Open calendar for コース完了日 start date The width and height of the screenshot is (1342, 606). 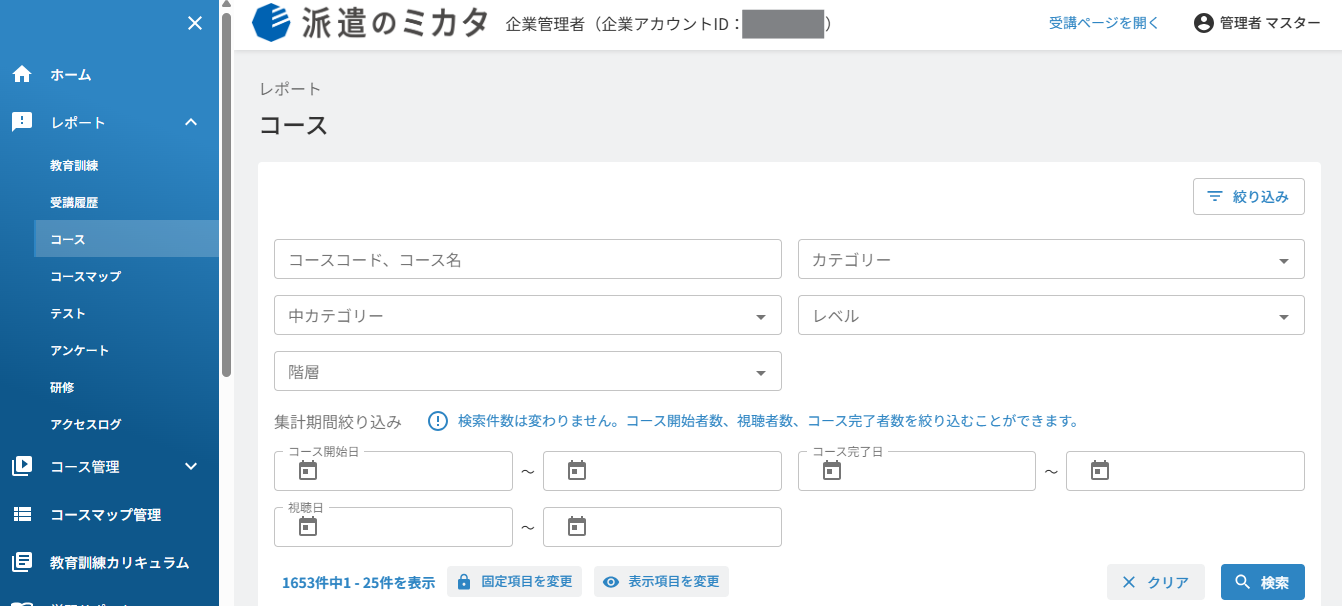click(832, 470)
